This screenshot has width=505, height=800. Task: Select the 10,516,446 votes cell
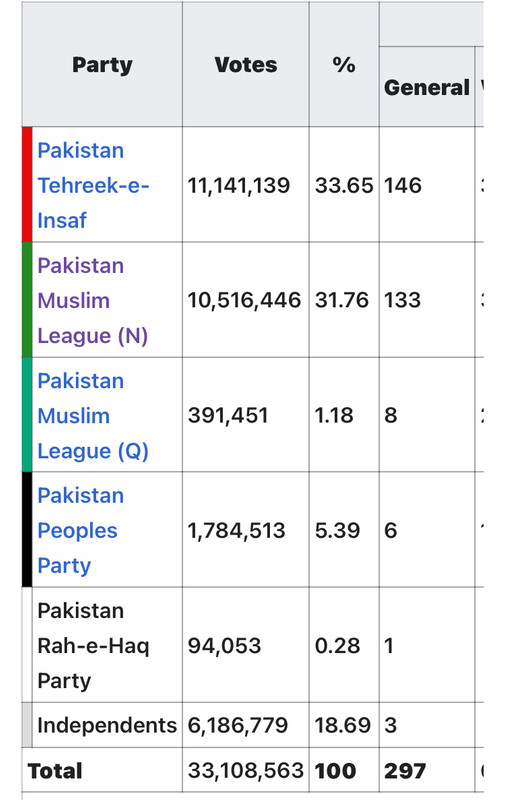(x=246, y=299)
